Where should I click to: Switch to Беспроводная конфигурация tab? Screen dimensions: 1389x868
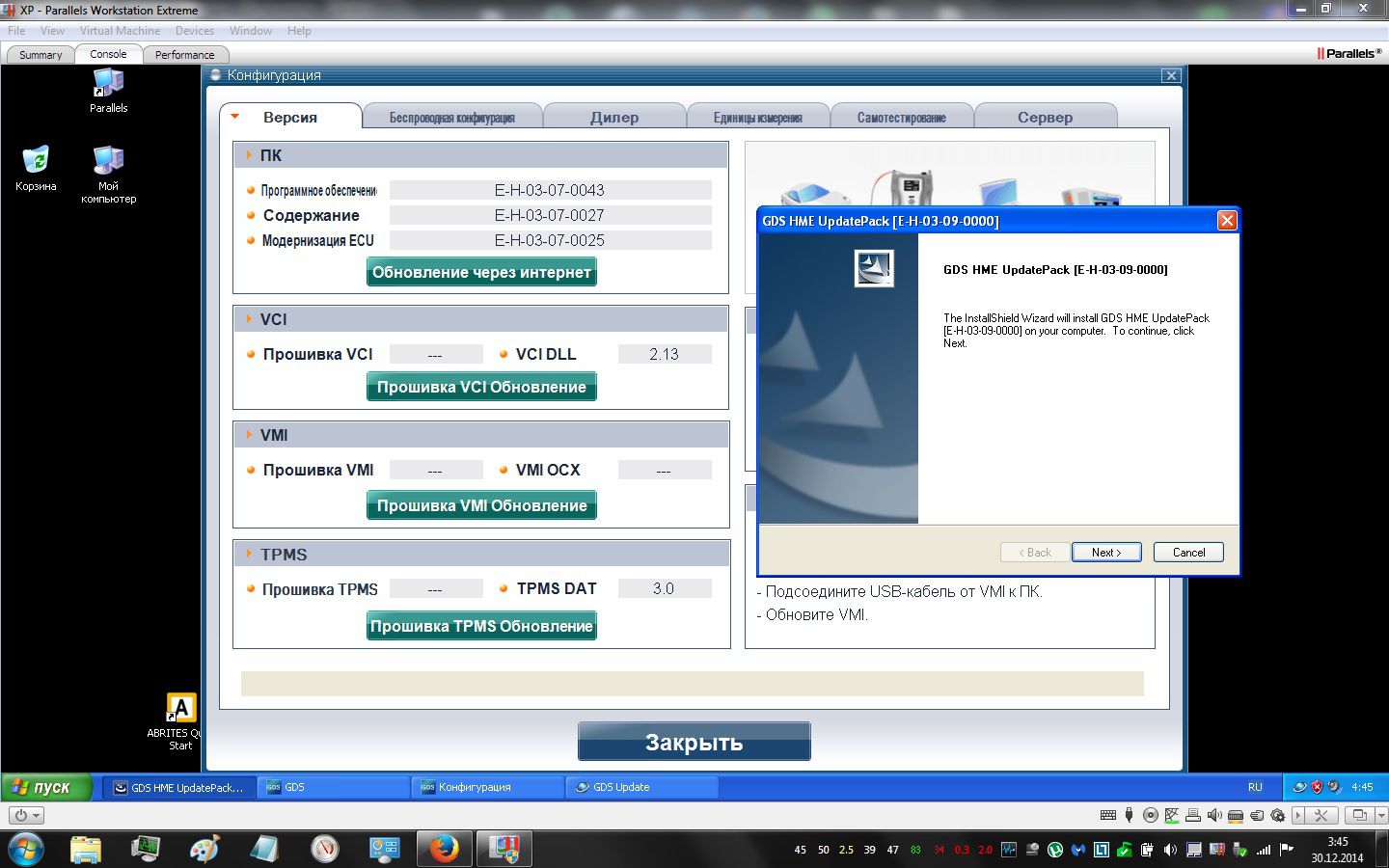[x=451, y=118]
